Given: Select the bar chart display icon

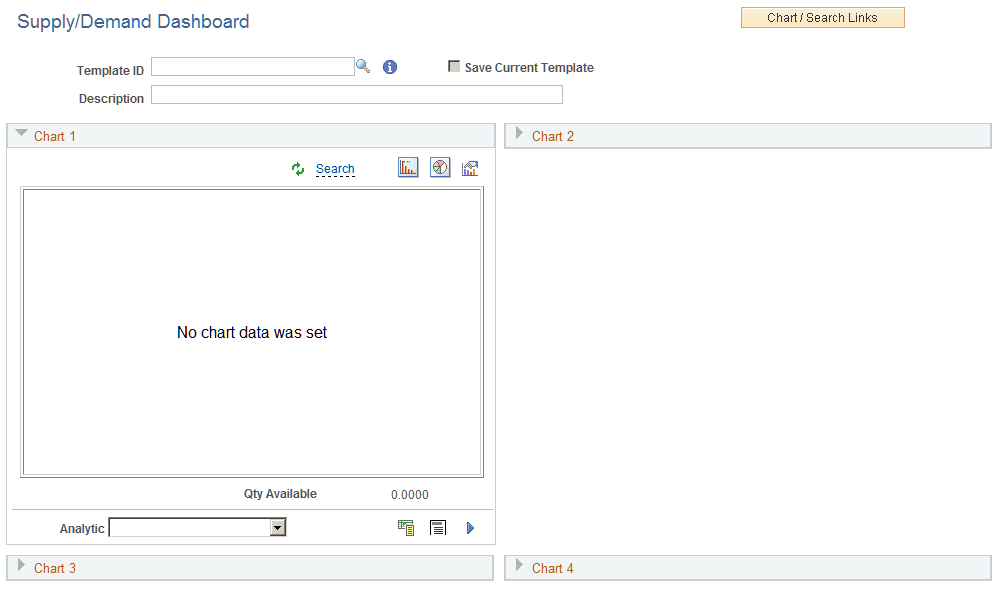Looking at the screenshot, I should click(x=408, y=166).
